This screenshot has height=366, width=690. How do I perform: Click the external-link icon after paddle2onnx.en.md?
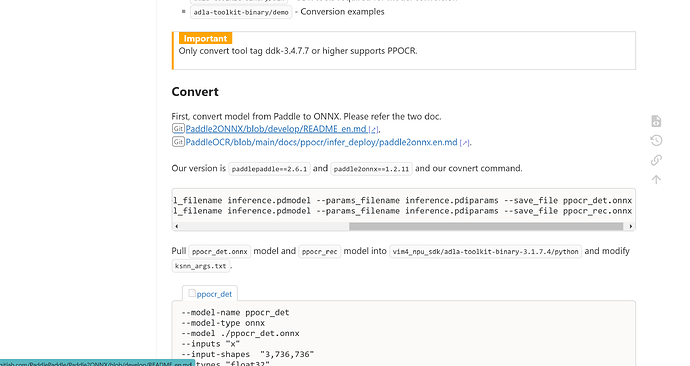click(464, 143)
